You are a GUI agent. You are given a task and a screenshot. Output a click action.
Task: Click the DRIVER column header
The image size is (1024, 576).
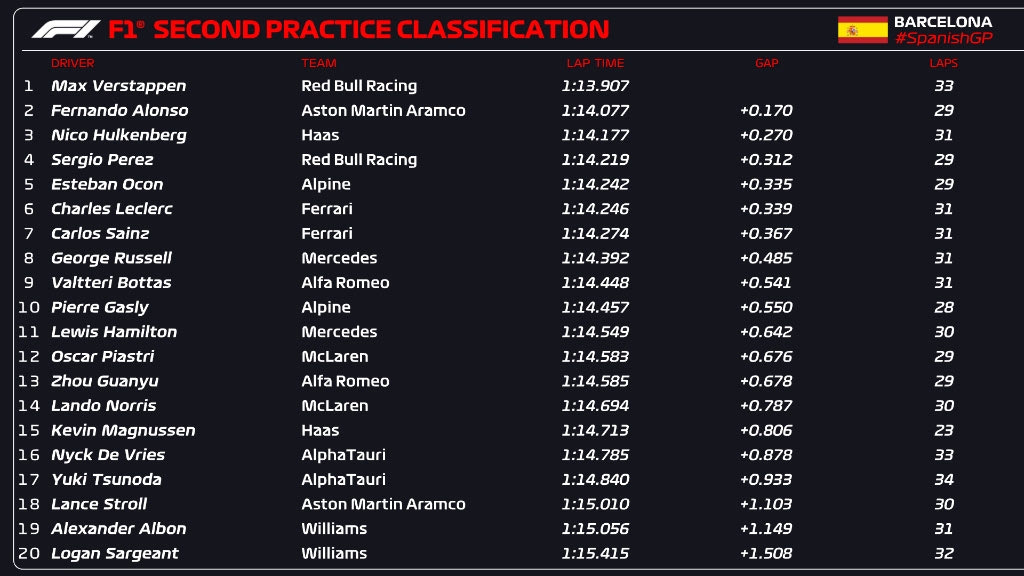tap(72, 63)
